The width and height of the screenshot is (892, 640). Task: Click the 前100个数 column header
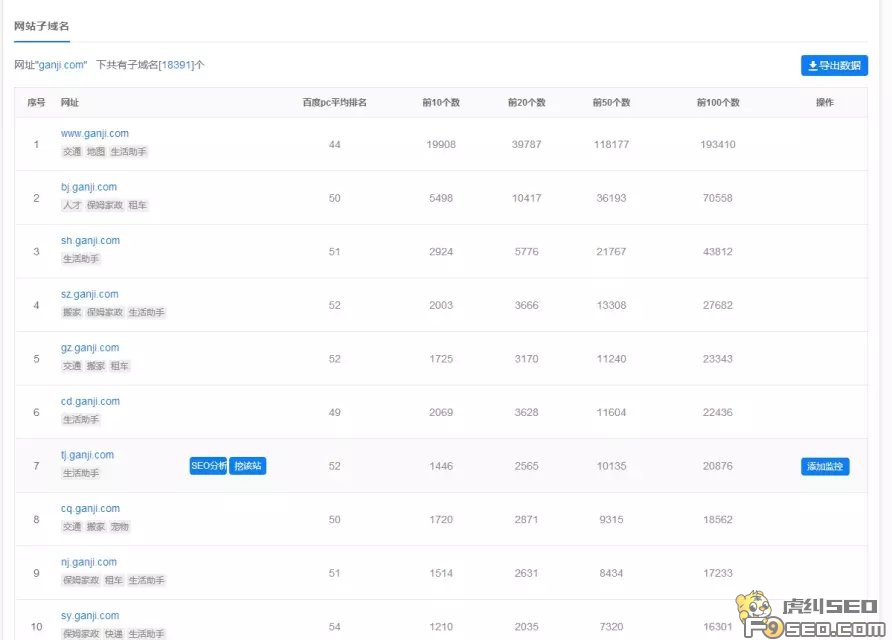tap(718, 102)
